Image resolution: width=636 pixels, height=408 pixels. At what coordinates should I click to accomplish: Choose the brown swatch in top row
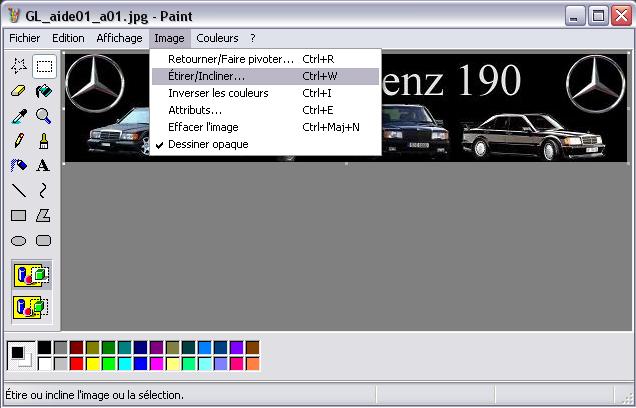[253, 348]
